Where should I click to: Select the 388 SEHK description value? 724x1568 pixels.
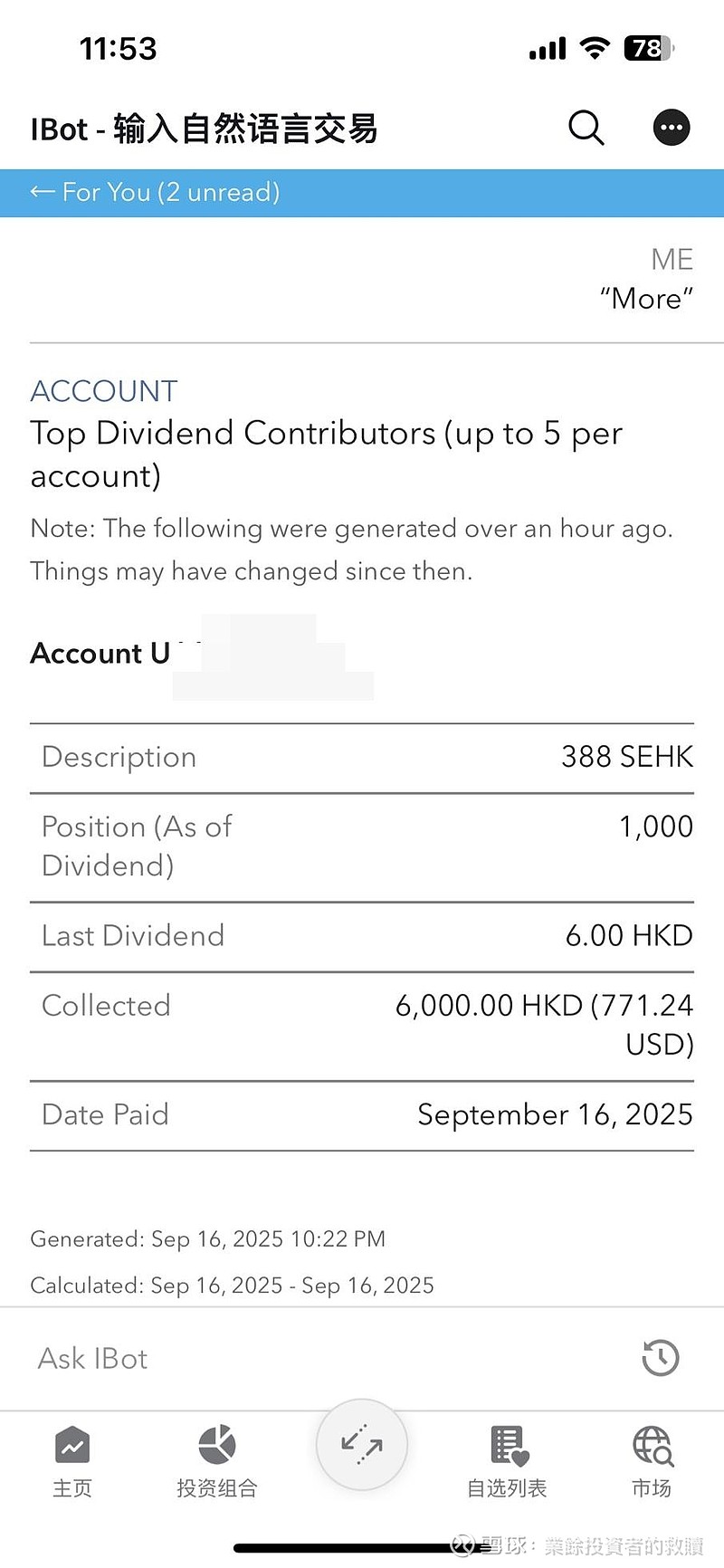click(x=626, y=757)
